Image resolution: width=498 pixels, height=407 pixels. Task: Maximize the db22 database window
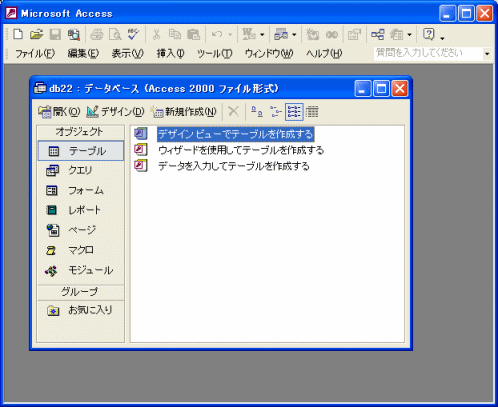[381, 89]
